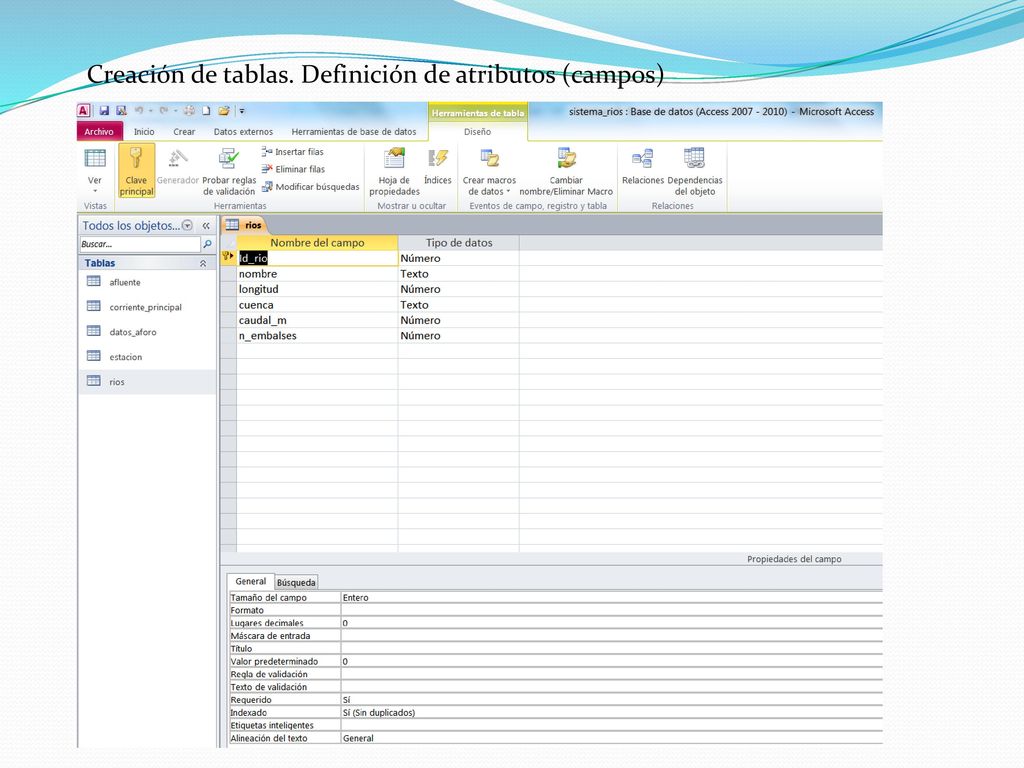Select the n_embalses field name cell

tap(317, 336)
